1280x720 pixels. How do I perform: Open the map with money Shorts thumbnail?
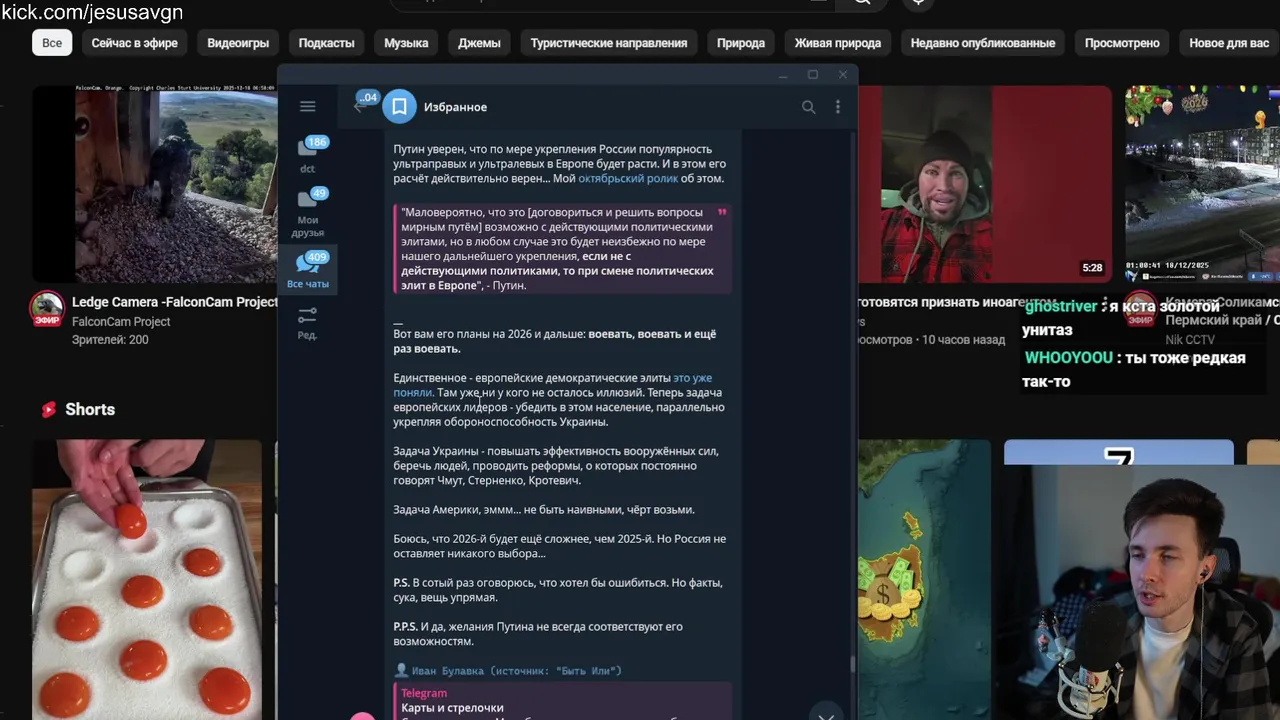[x=924, y=580]
